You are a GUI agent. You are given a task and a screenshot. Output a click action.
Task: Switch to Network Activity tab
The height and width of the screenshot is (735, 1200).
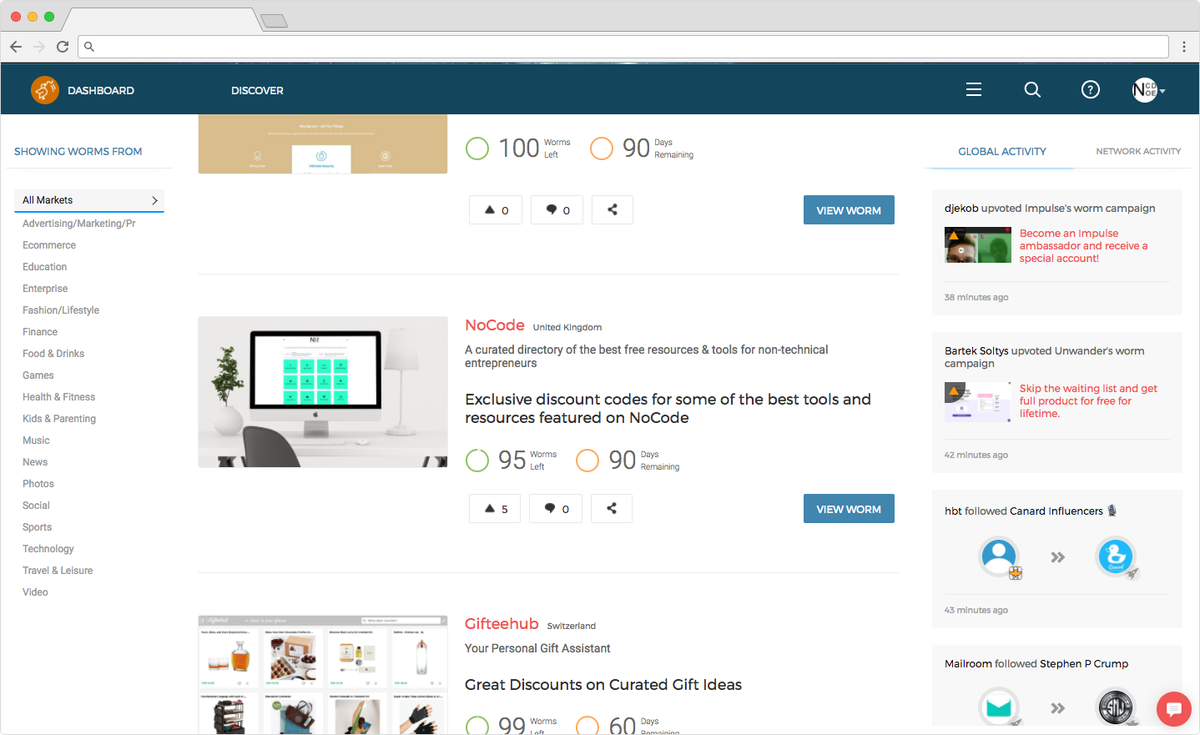coord(1138,152)
